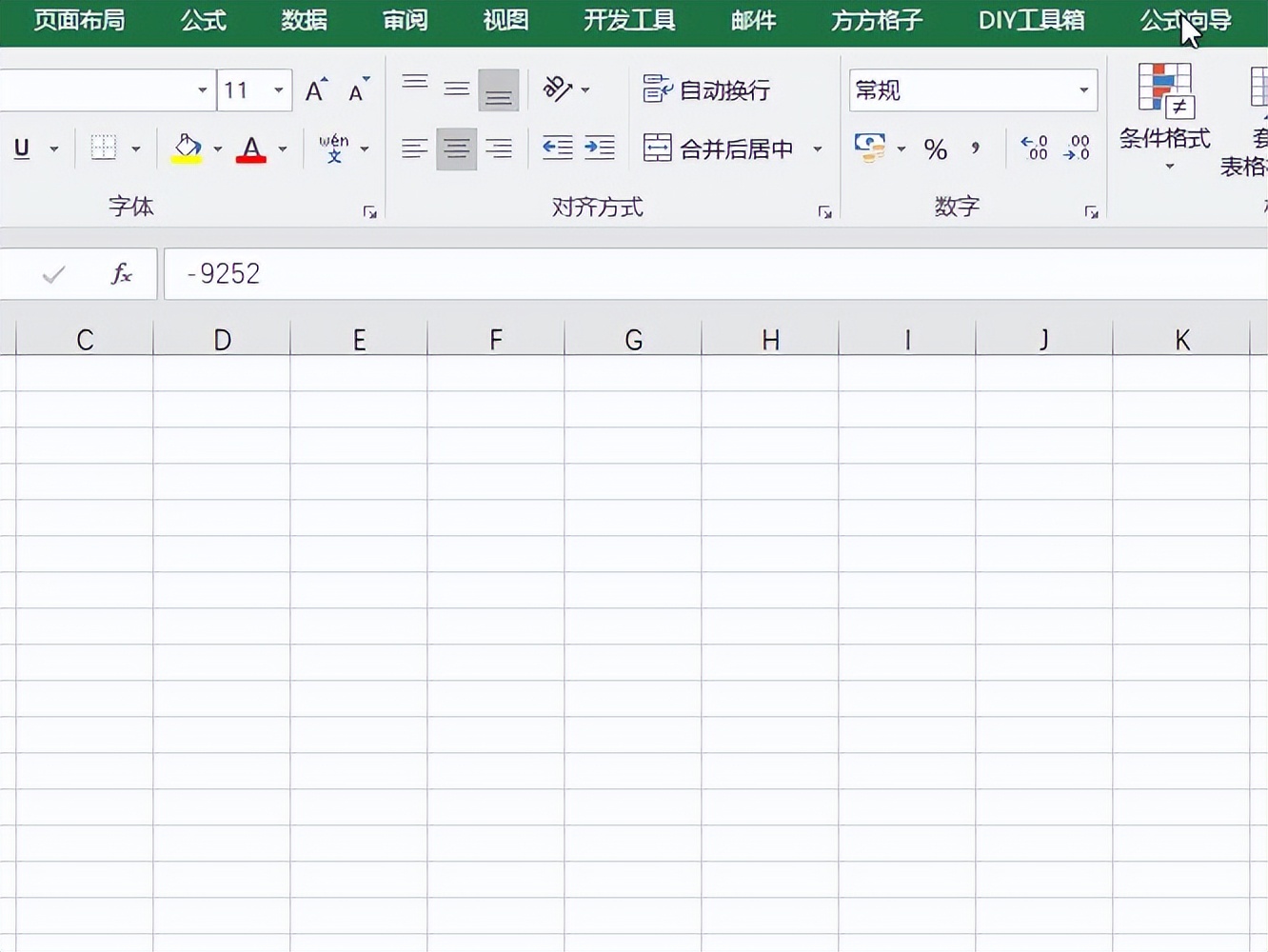
Task: Open the 字体 dialog launcher
Action: click(370, 212)
